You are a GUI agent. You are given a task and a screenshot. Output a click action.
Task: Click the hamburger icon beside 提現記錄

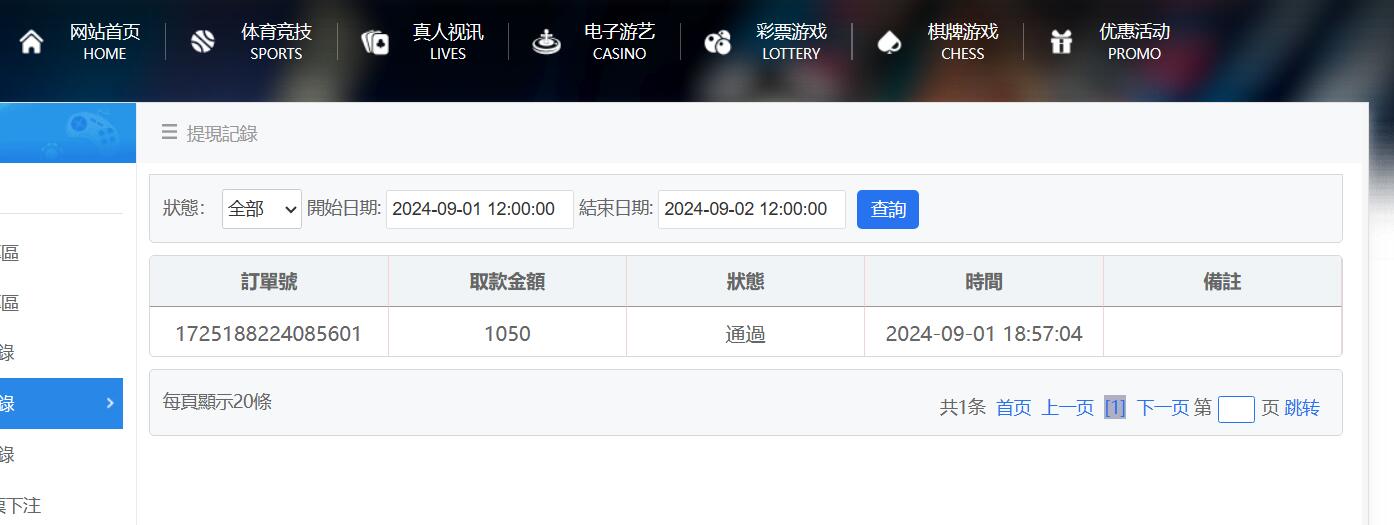click(169, 133)
